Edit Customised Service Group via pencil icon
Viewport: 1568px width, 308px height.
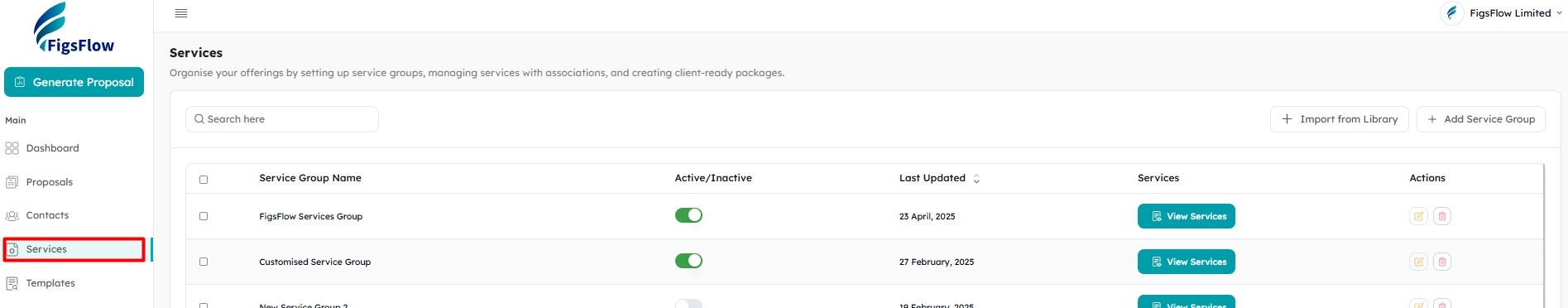coord(1418,262)
